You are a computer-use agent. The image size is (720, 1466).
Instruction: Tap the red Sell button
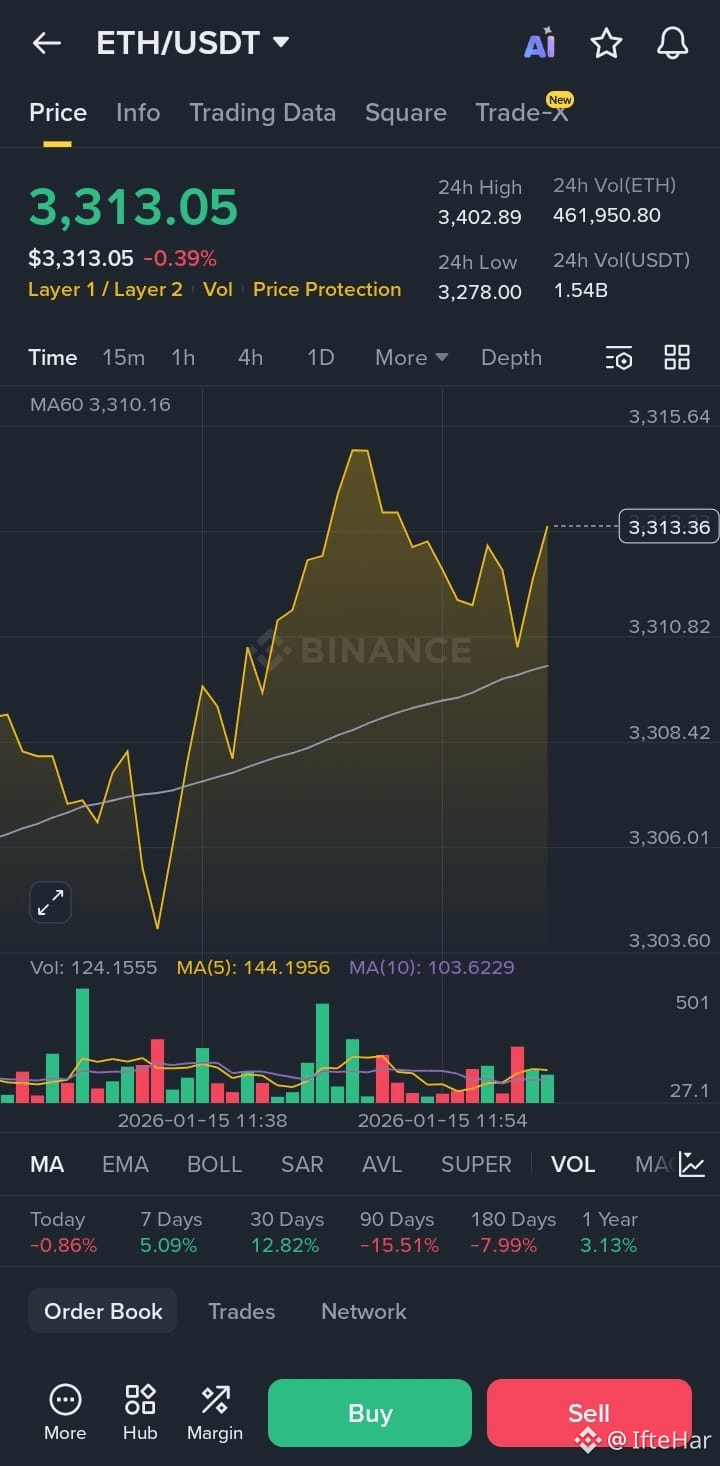[x=589, y=1413]
